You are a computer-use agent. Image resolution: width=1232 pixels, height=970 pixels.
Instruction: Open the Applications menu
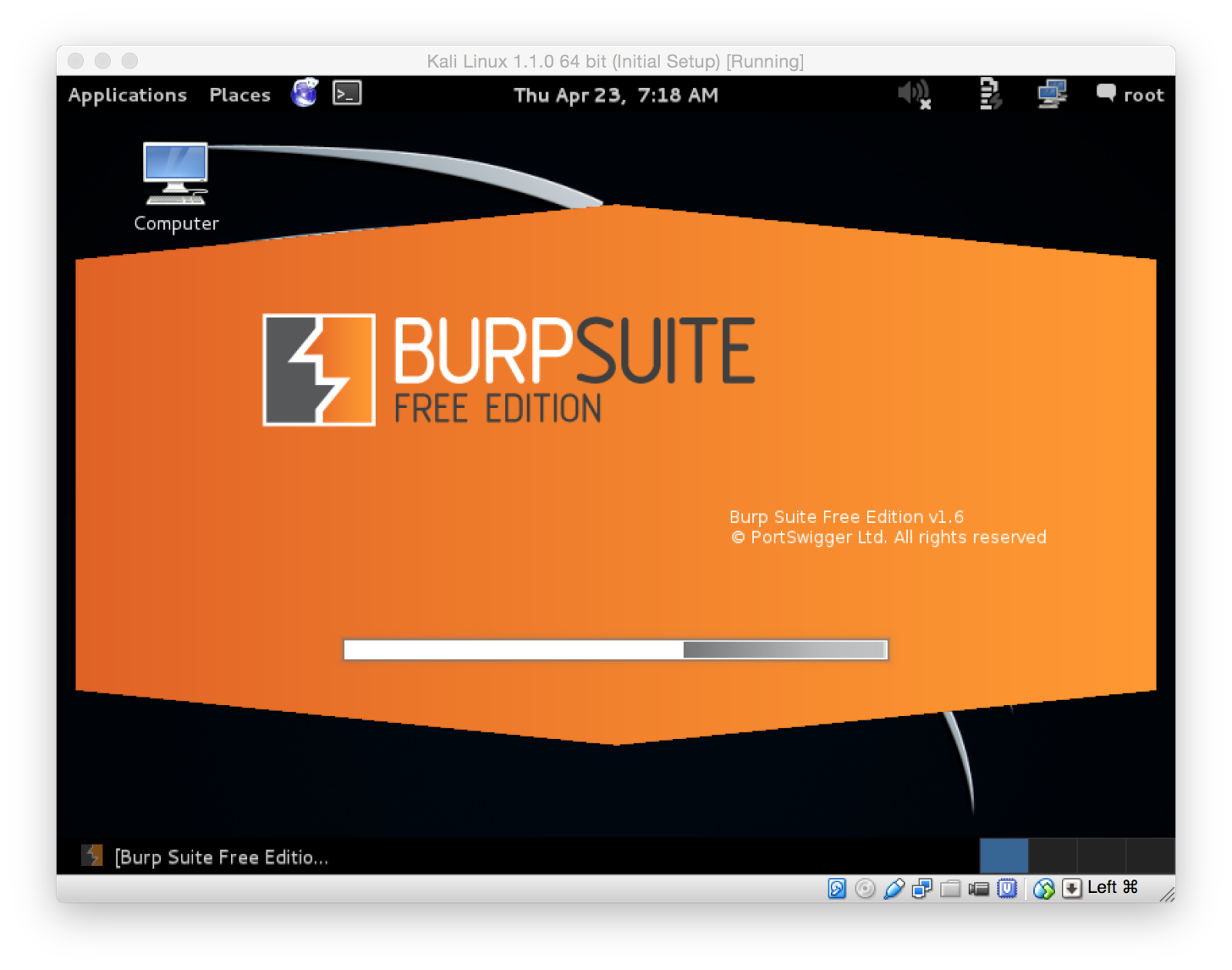(127, 95)
